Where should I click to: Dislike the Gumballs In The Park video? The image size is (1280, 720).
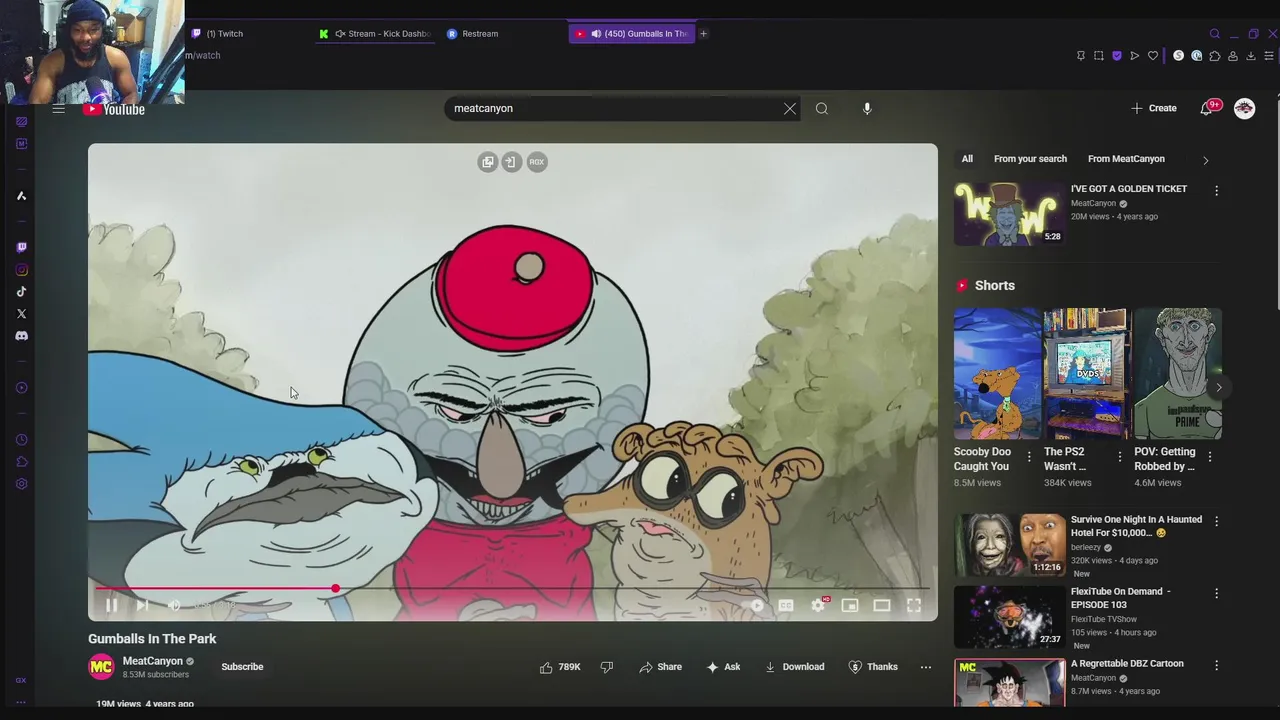coord(607,667)
